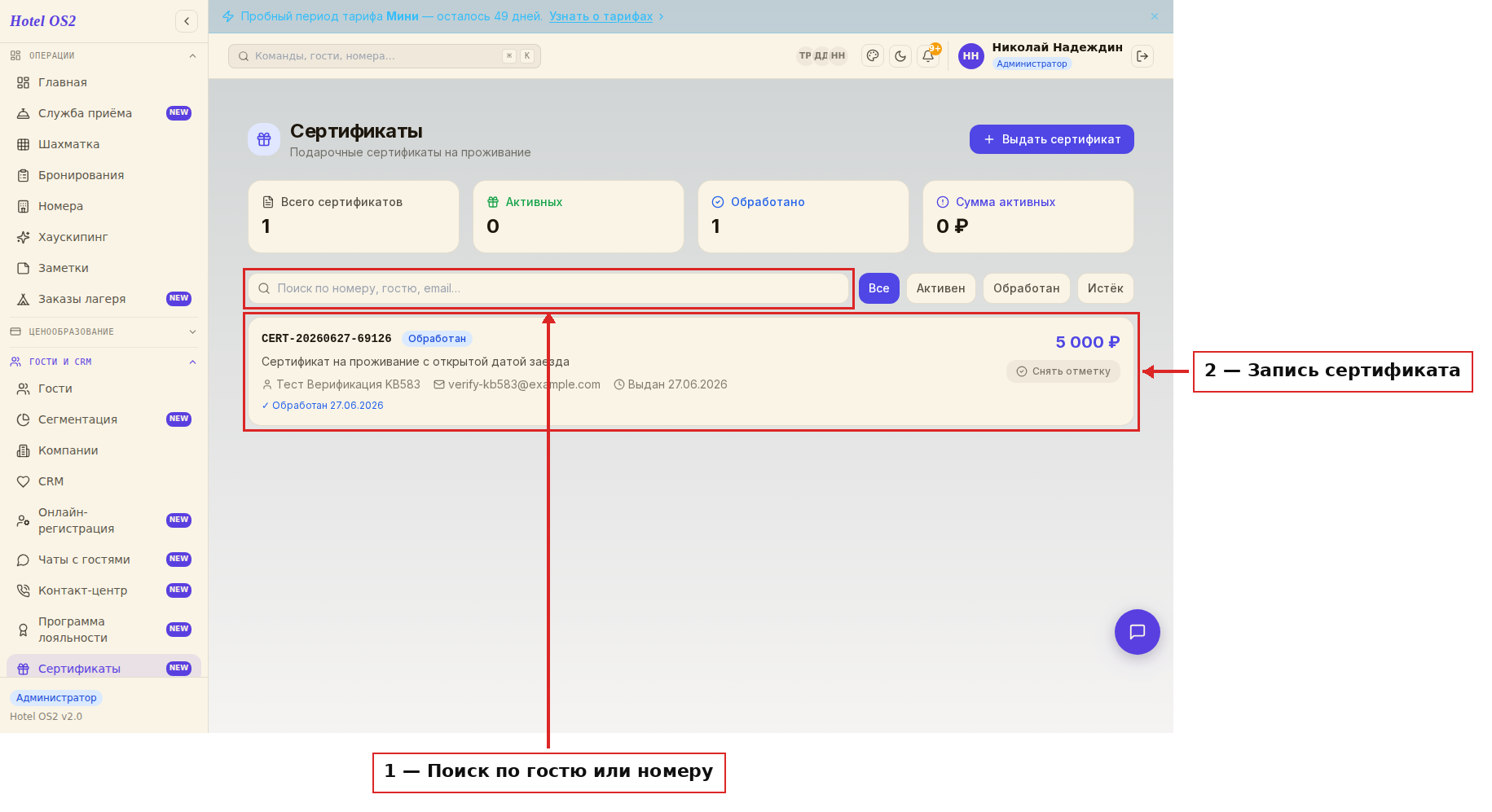Image resolution: width=1492 pixels, height=812 pixels.
Task: Select the Активен filter tab
Action: click(x=941, y=288)
